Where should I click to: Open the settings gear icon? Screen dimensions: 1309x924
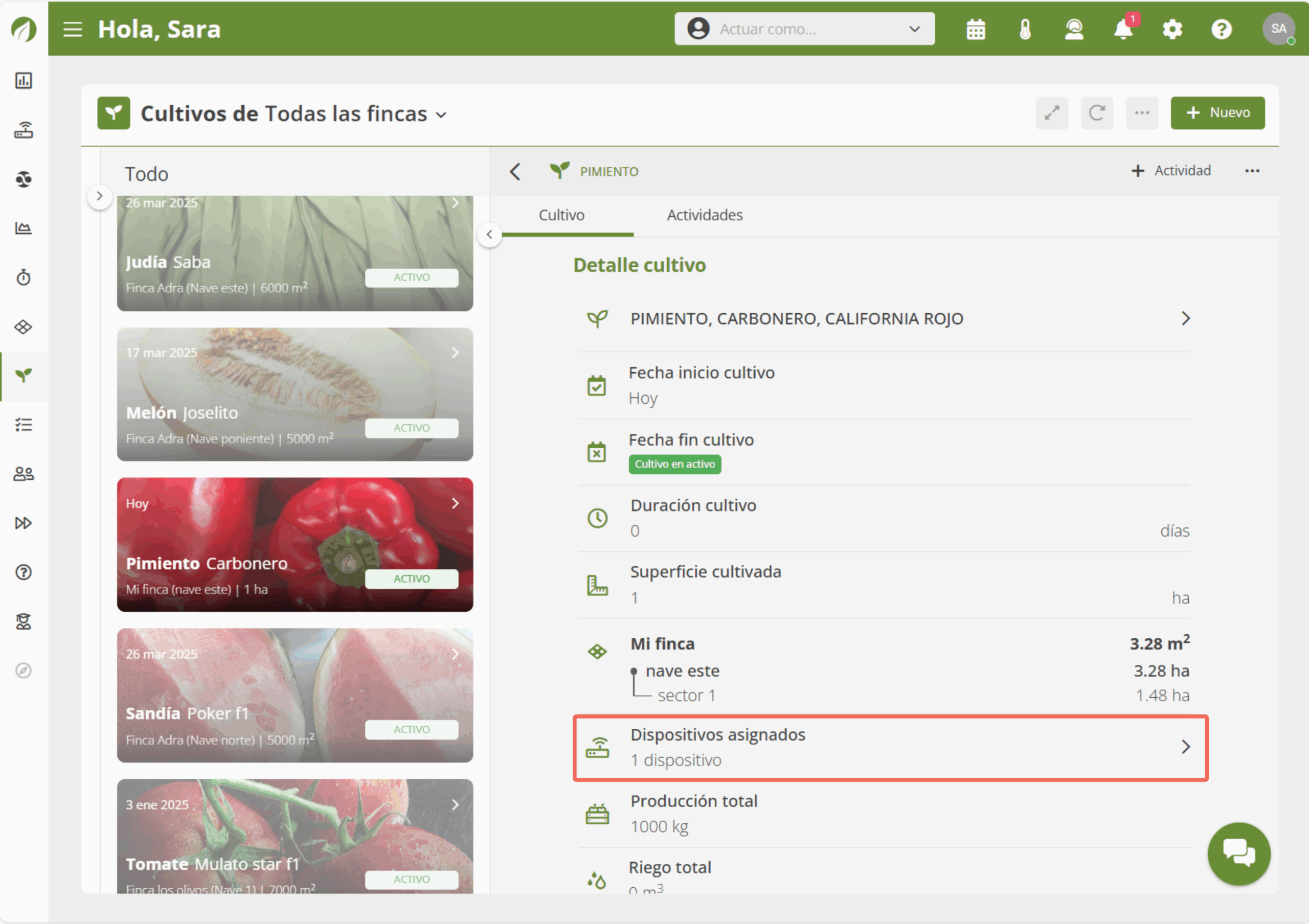1172,29
